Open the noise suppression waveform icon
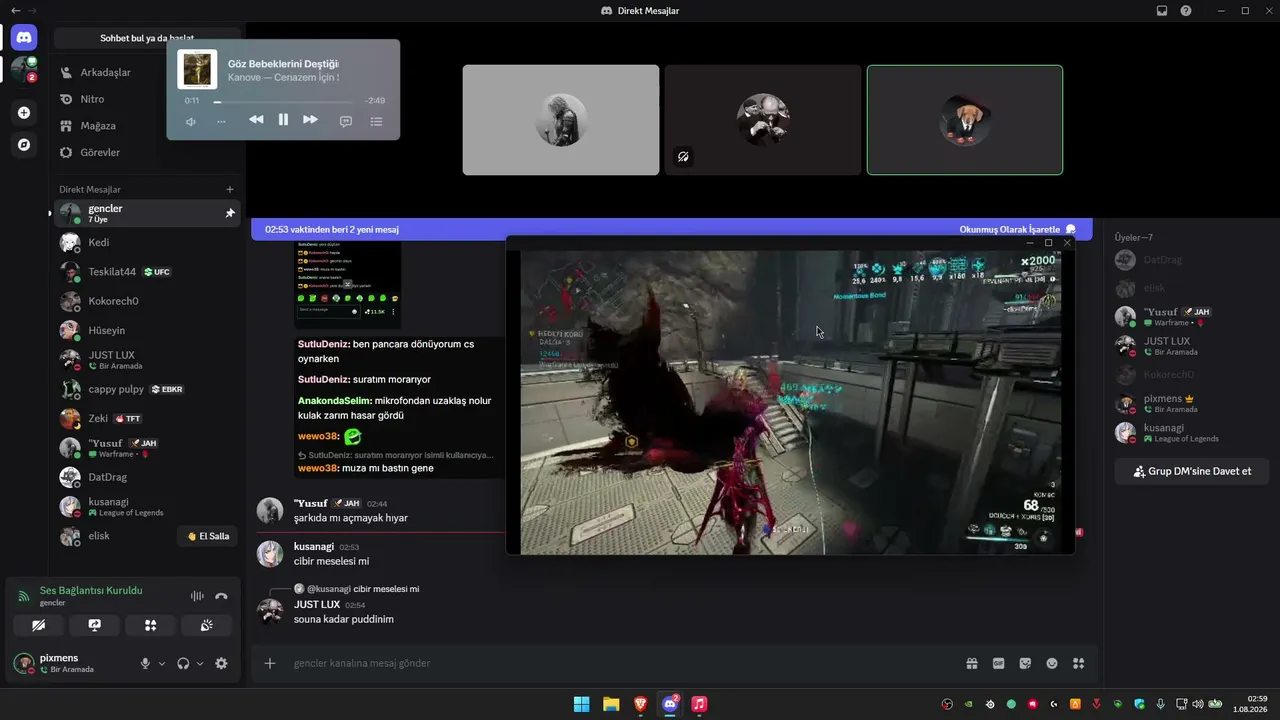This screenshot has height=720, width=1280. 197,596
